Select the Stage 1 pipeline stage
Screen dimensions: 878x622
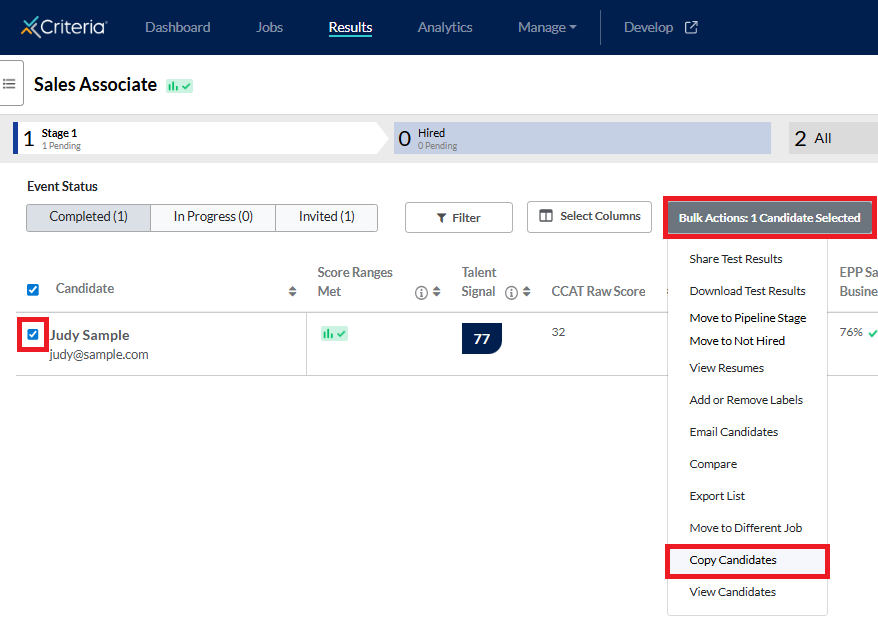click(200, 138)
